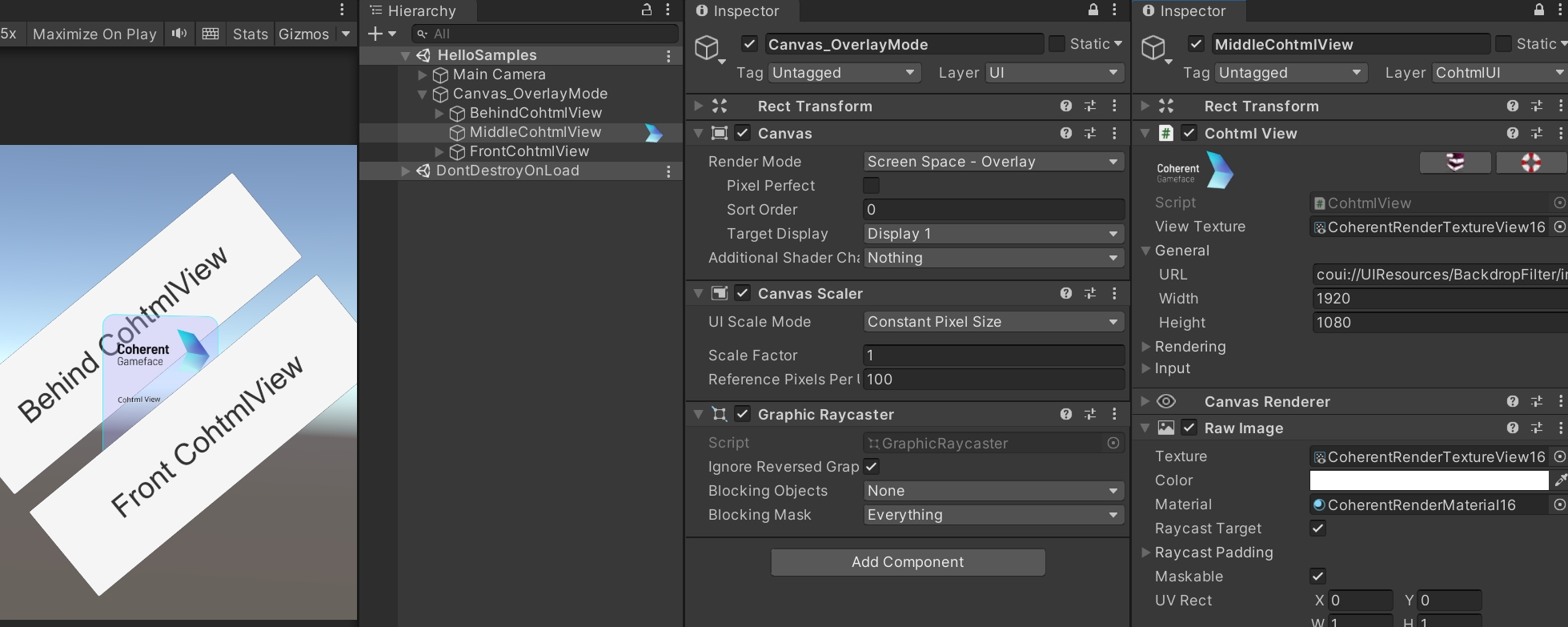
Task: Toggle Maximize On Play button
Action: coord(94,34)
